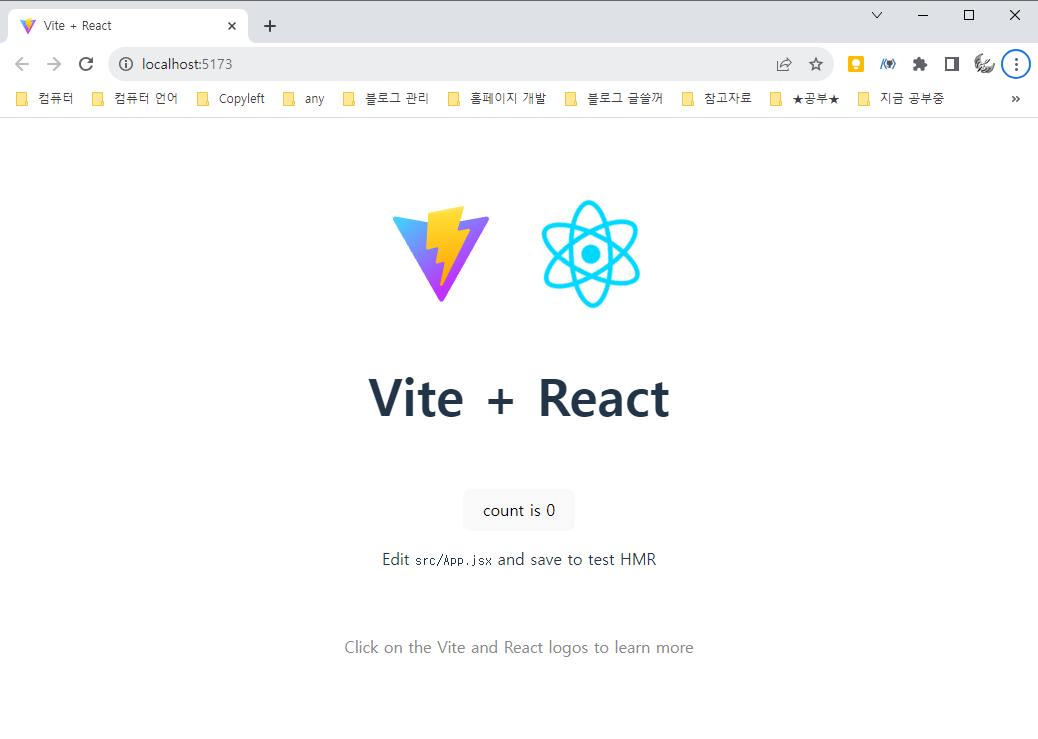Click the 'Vite + React' heading

519,399
